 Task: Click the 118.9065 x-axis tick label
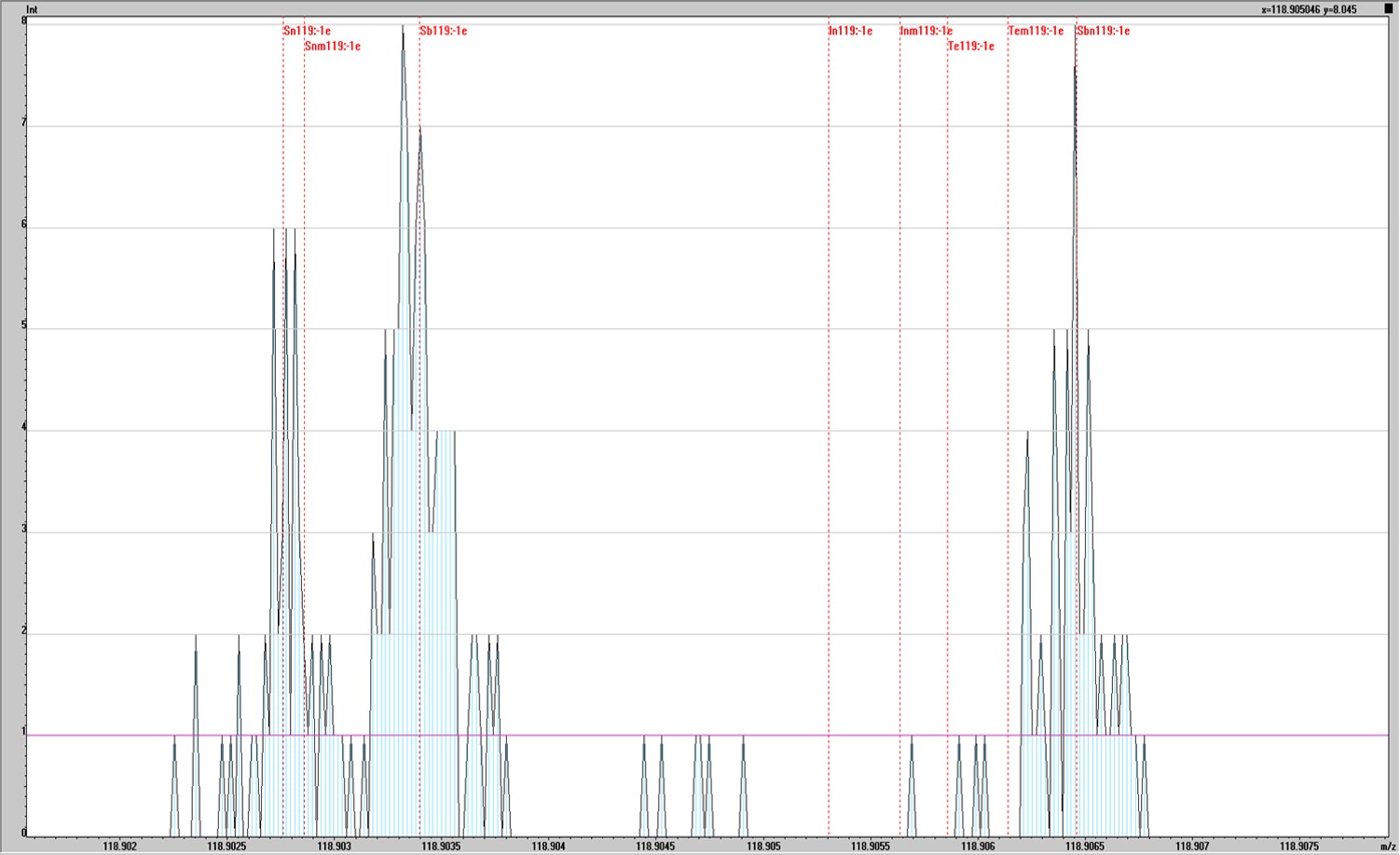coord(1085,847)
